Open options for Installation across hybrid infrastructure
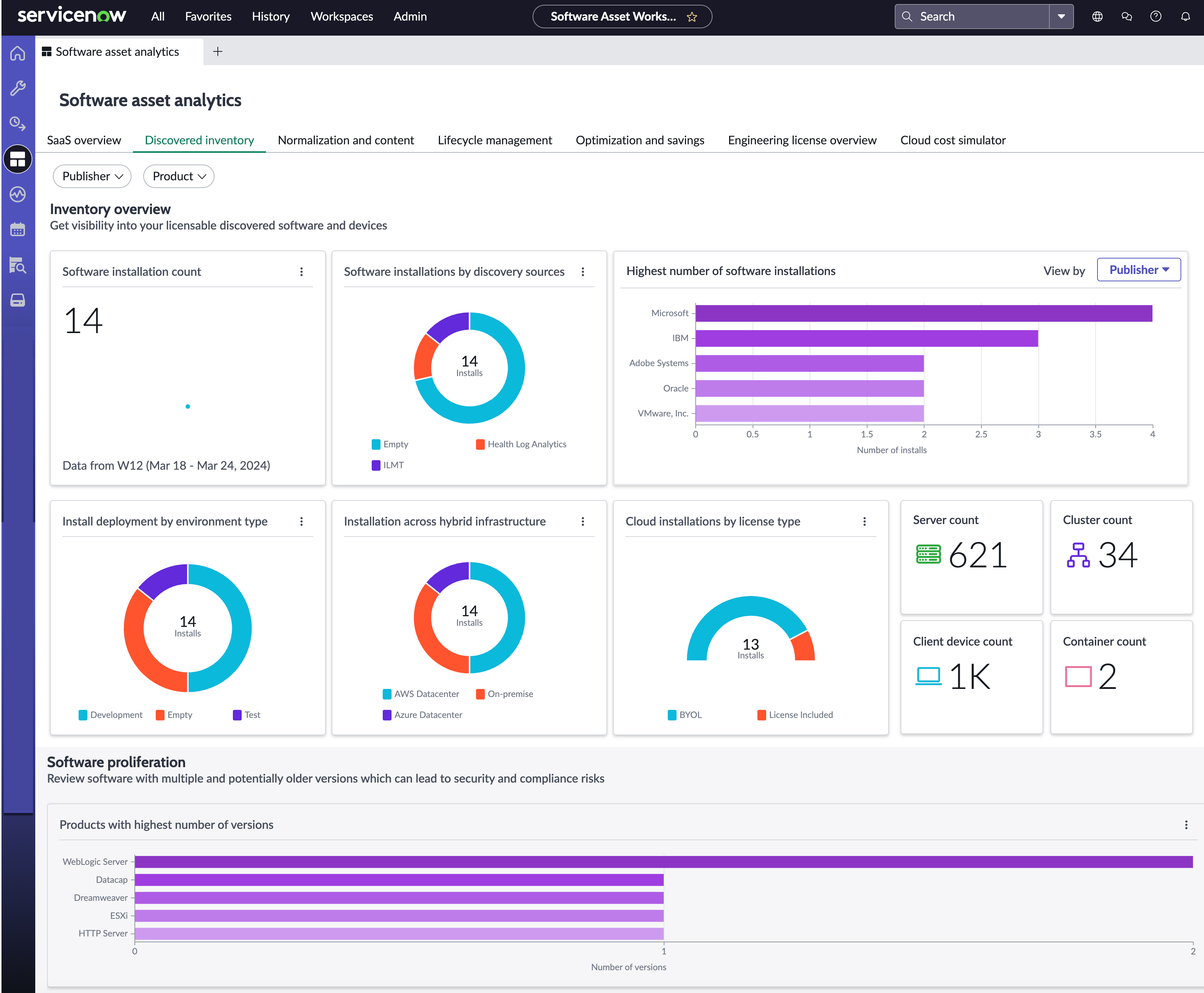This screenshot has height=993, width=1204. pos(583,521)
